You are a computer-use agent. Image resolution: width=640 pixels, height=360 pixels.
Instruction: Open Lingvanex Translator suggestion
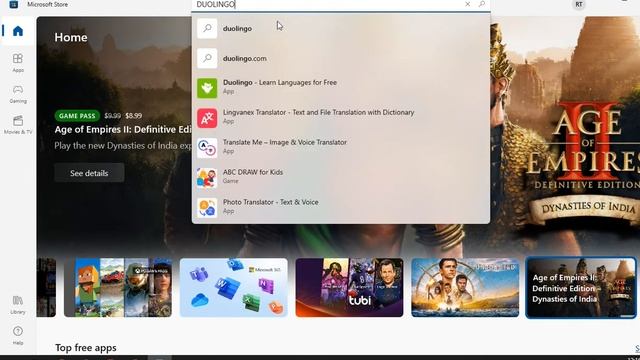point(341,117)
